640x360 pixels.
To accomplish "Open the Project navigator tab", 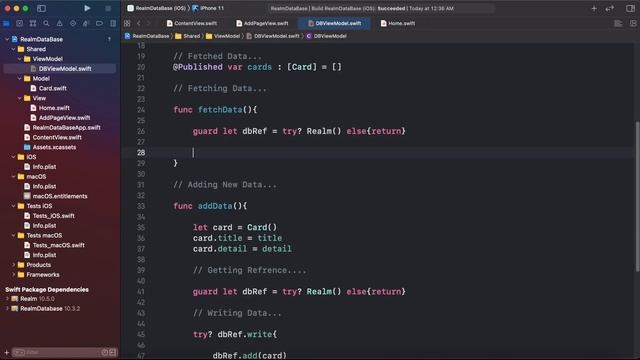I will (6, 23).
